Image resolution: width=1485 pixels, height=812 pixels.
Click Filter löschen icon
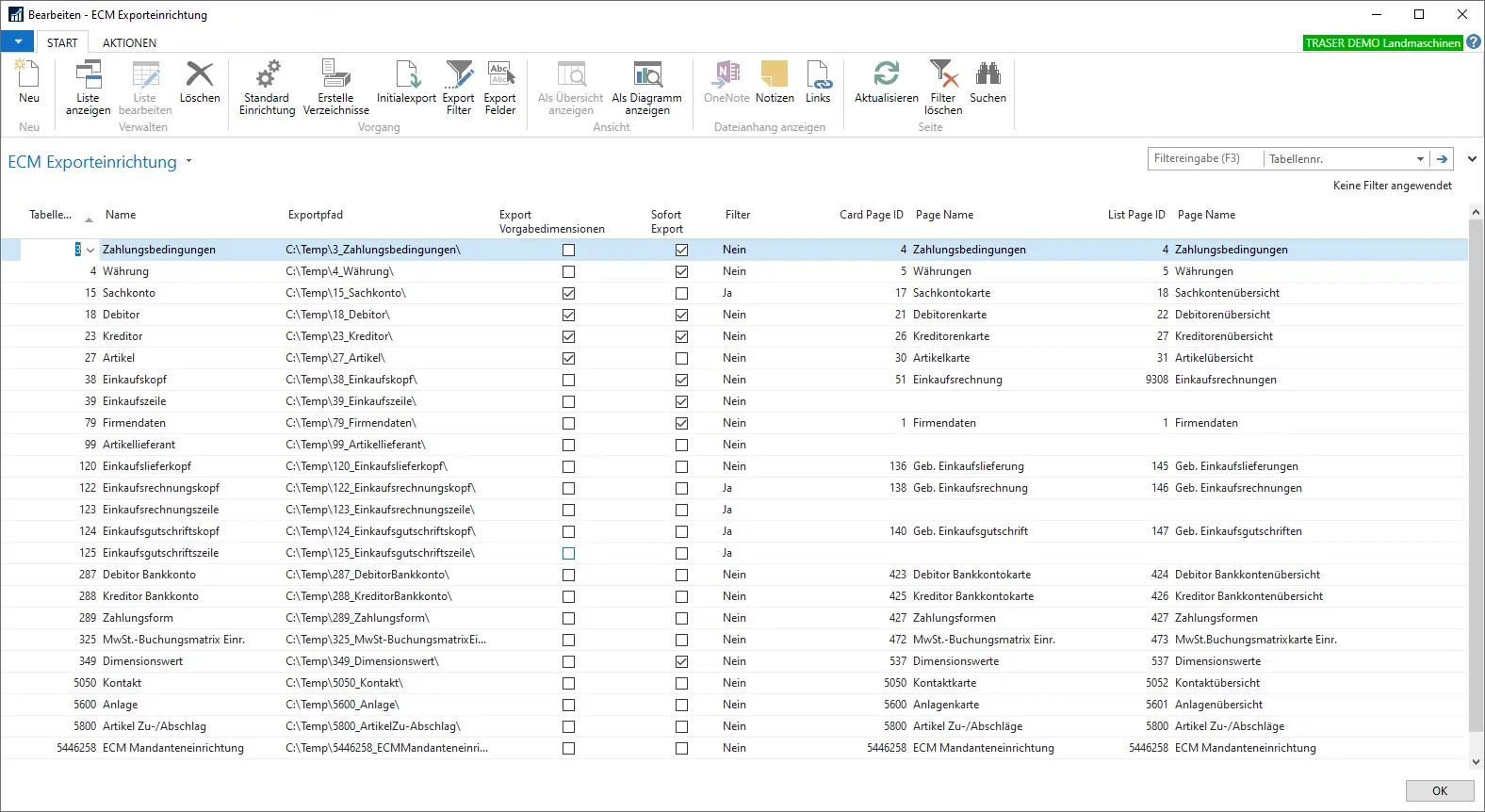click(x=943, y=88)
